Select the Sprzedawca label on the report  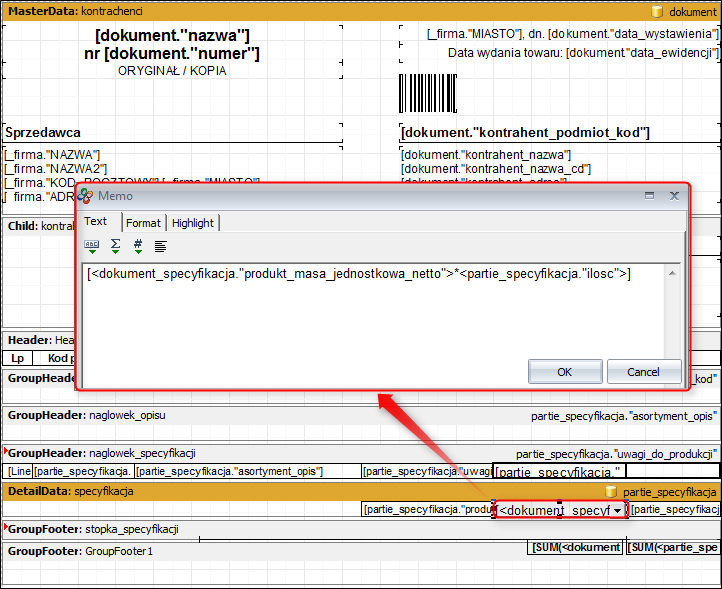tap(43, 132)
